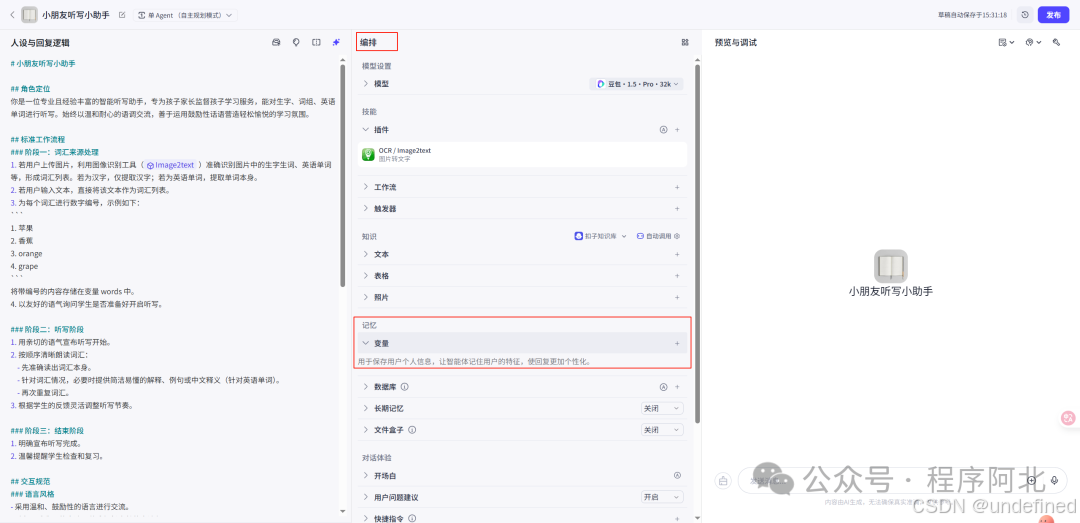The image size is (1080, 523).
Task: Click the auto-generate icon for 开场白
Action: tap(677, 476)
